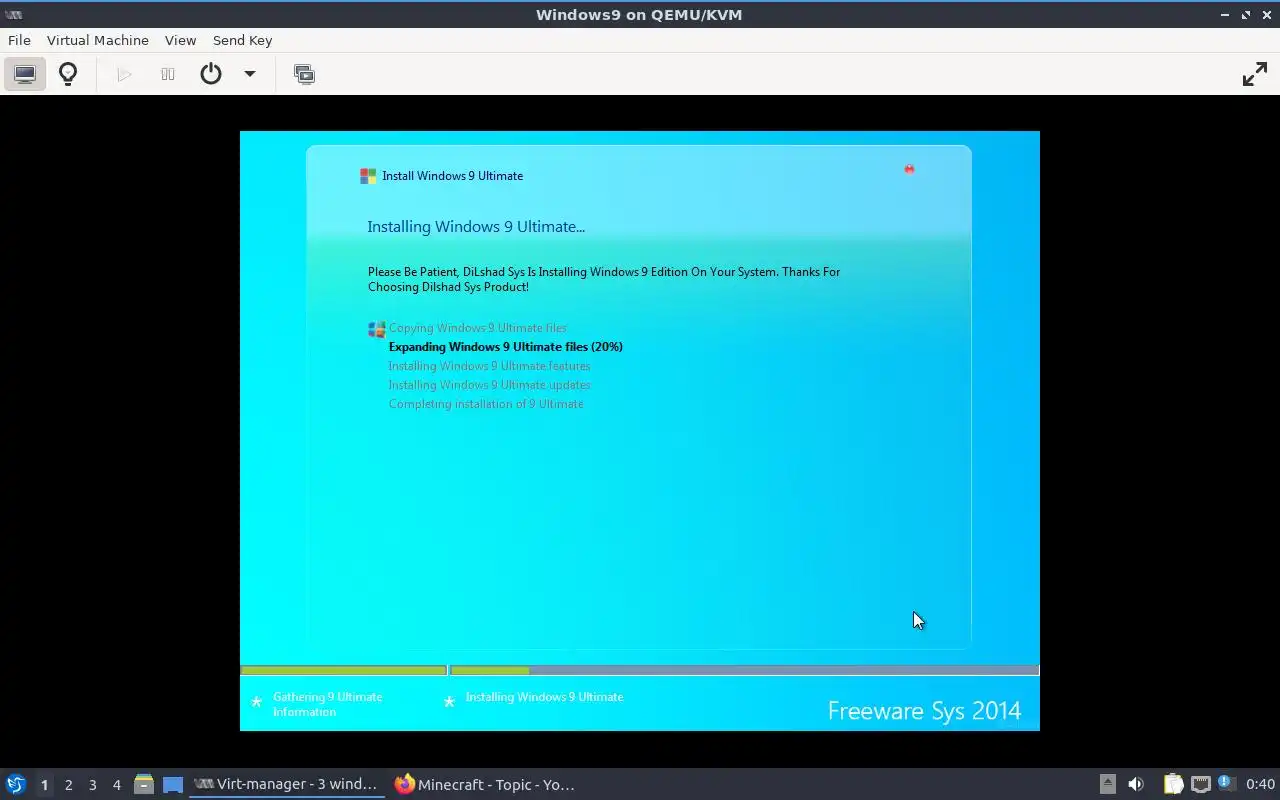Screen dimensions: 1280x800
Task: Click 'Installing Windows 9 Ultimate features' step
Action: 489,366
